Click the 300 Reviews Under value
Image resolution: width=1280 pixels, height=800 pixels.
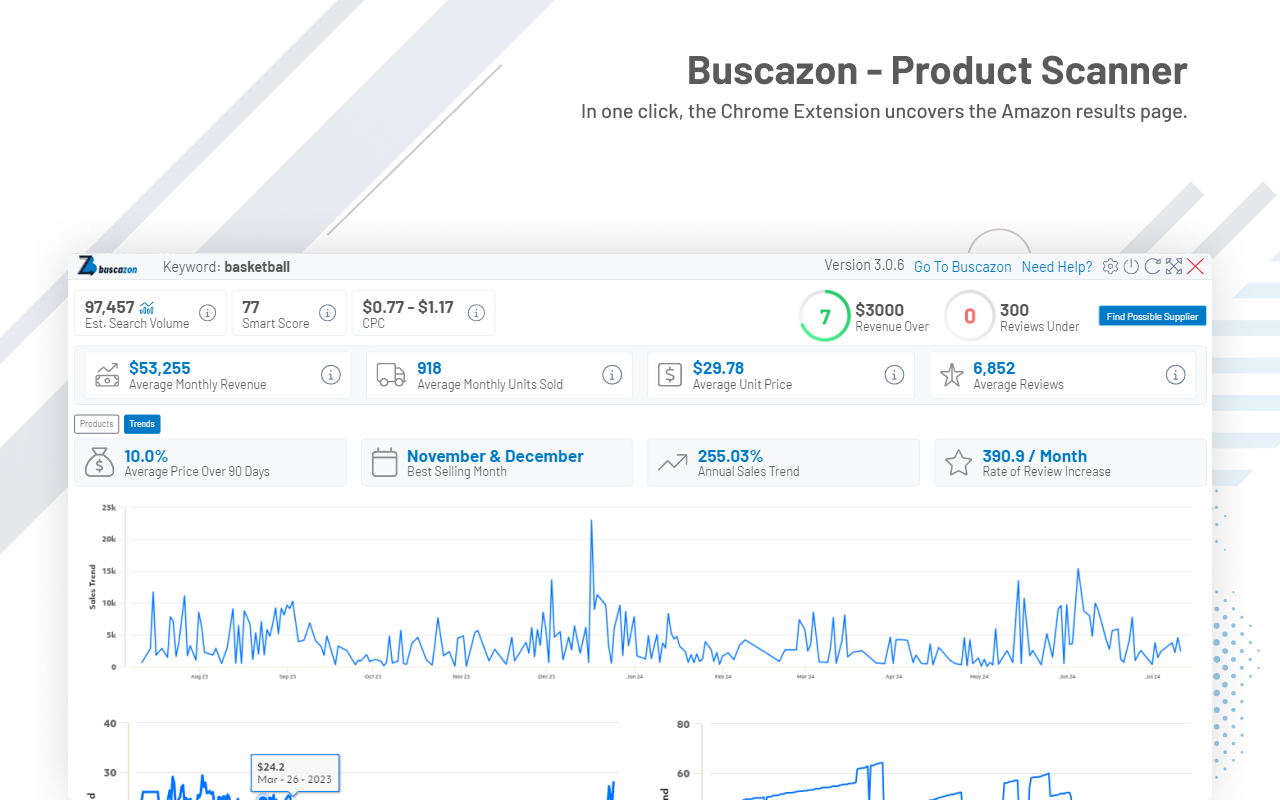[1014, 310]
